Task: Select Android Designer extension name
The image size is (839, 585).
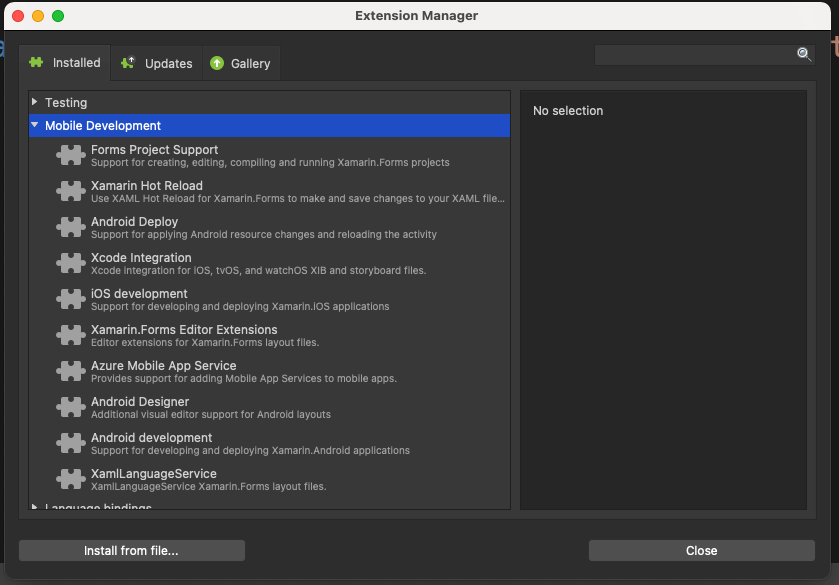Action: [x=140, y=401]
